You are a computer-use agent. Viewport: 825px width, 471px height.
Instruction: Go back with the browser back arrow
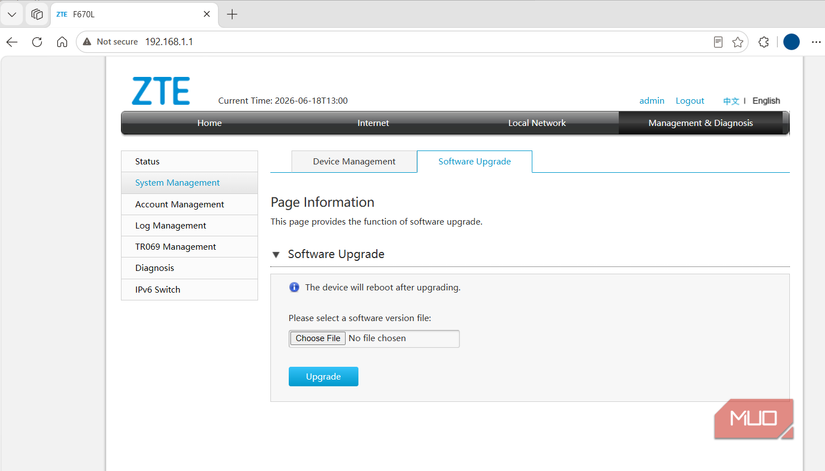[x=12, y=42]
